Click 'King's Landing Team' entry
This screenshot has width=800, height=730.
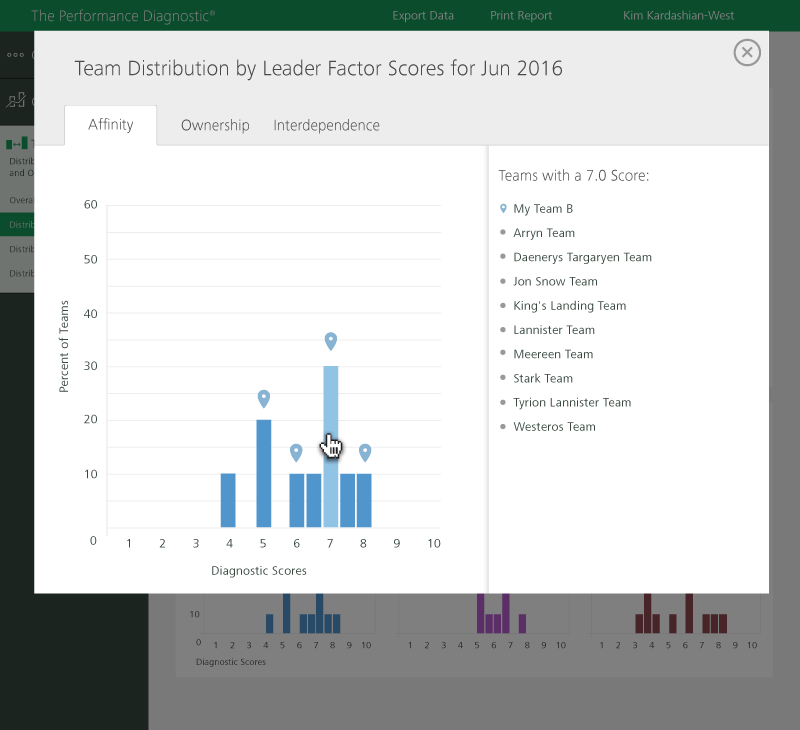tap(569, 306)
